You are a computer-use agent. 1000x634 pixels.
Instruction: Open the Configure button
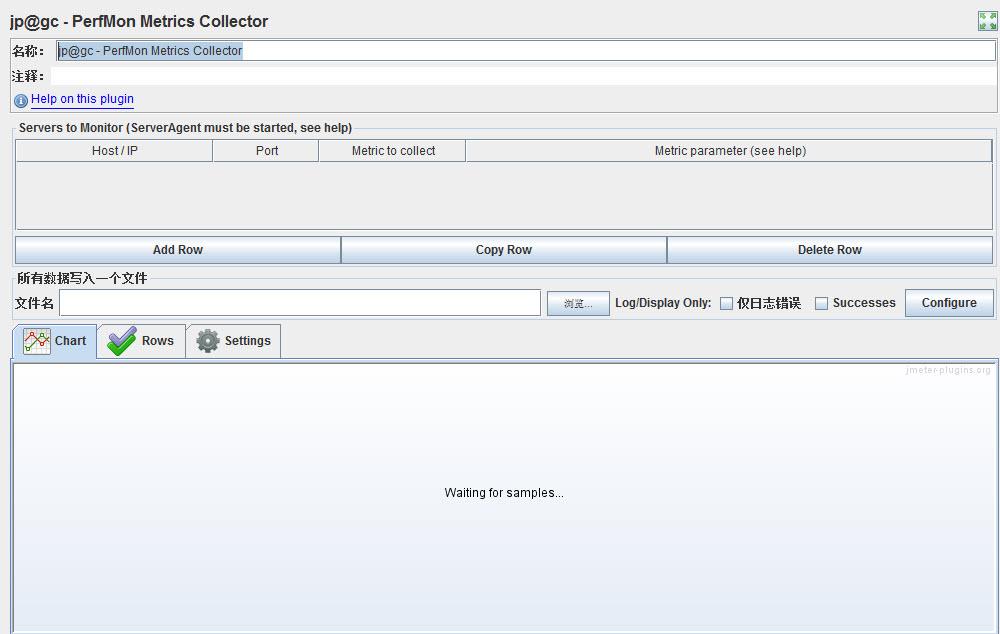(x=949, y=303)
